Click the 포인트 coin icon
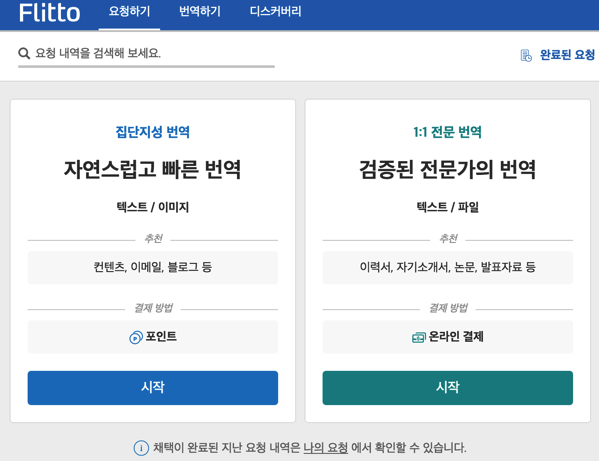The height and width of the screenshot is (461, 599). (x=136, y=337)
